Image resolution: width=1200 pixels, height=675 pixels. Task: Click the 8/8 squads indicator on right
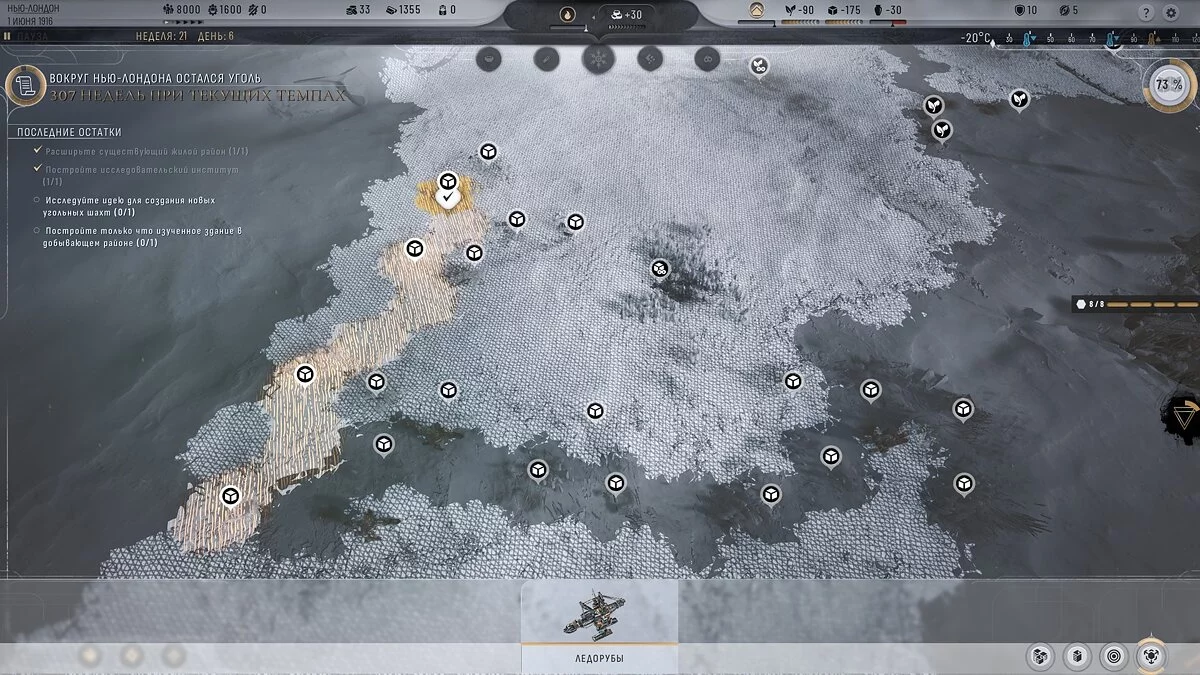(1135, 303)
